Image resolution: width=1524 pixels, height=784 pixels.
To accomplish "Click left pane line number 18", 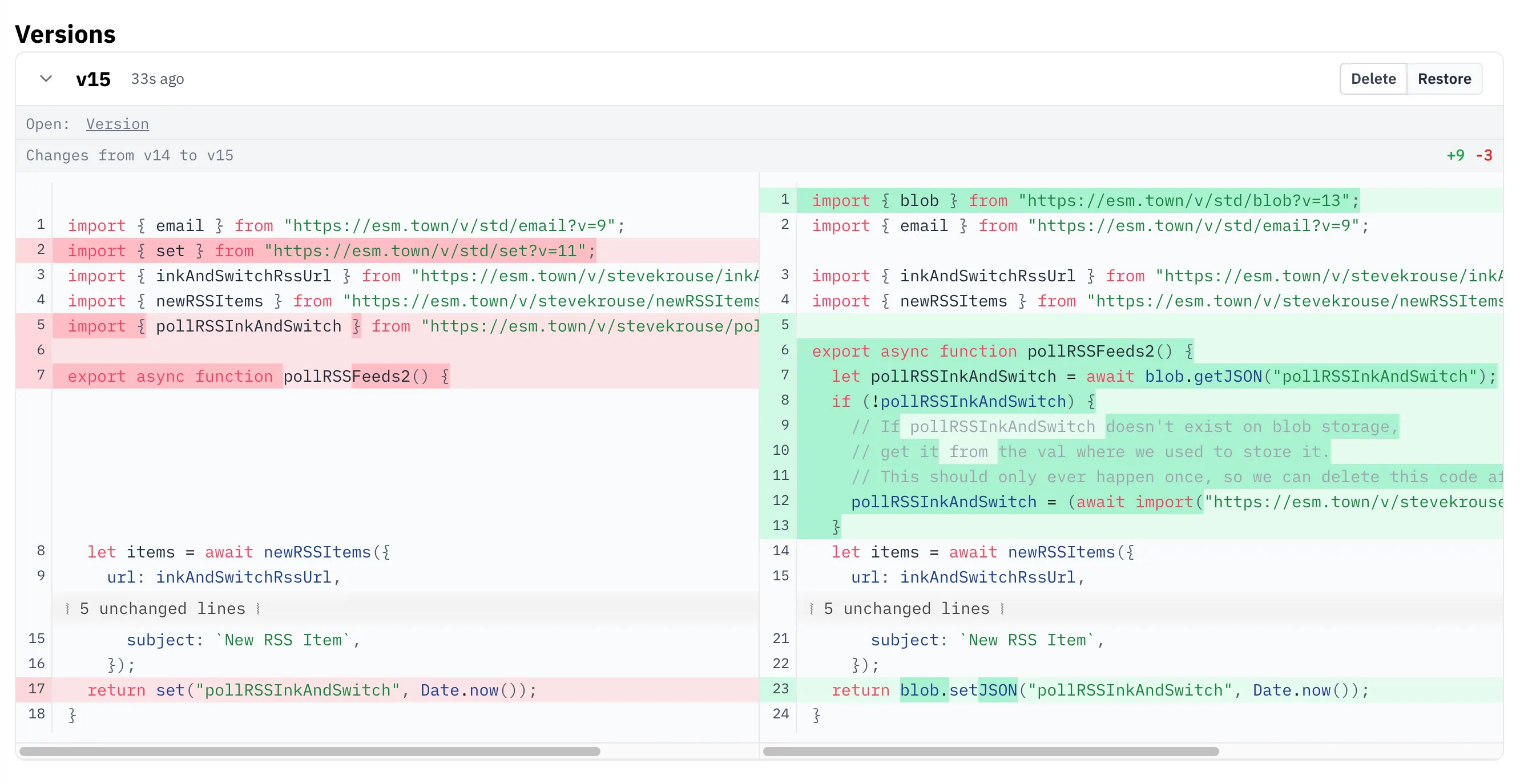I will [x=37, y=714].
